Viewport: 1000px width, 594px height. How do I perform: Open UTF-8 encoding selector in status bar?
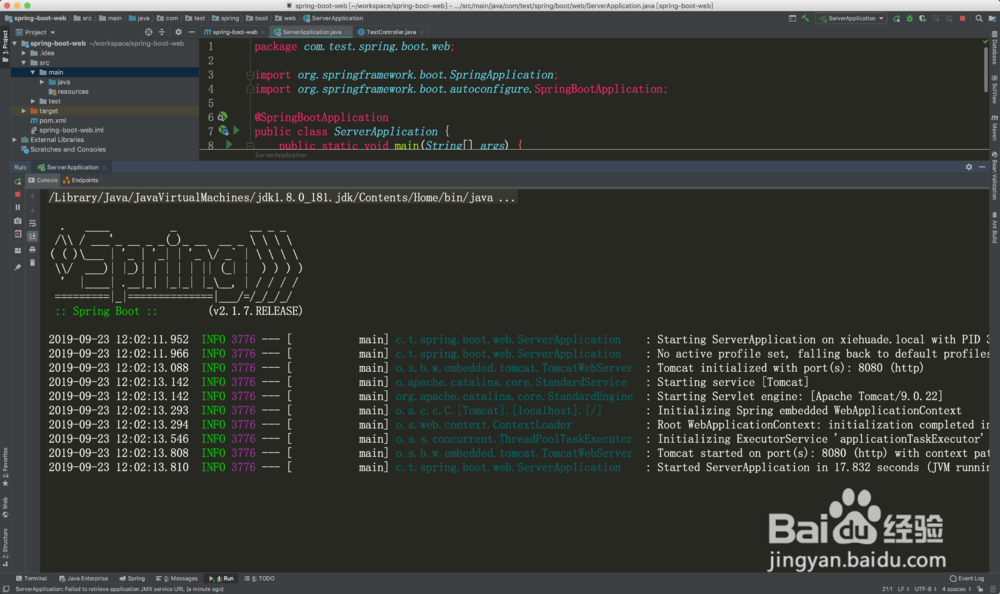pyautogui.click(x=925, y=589)
